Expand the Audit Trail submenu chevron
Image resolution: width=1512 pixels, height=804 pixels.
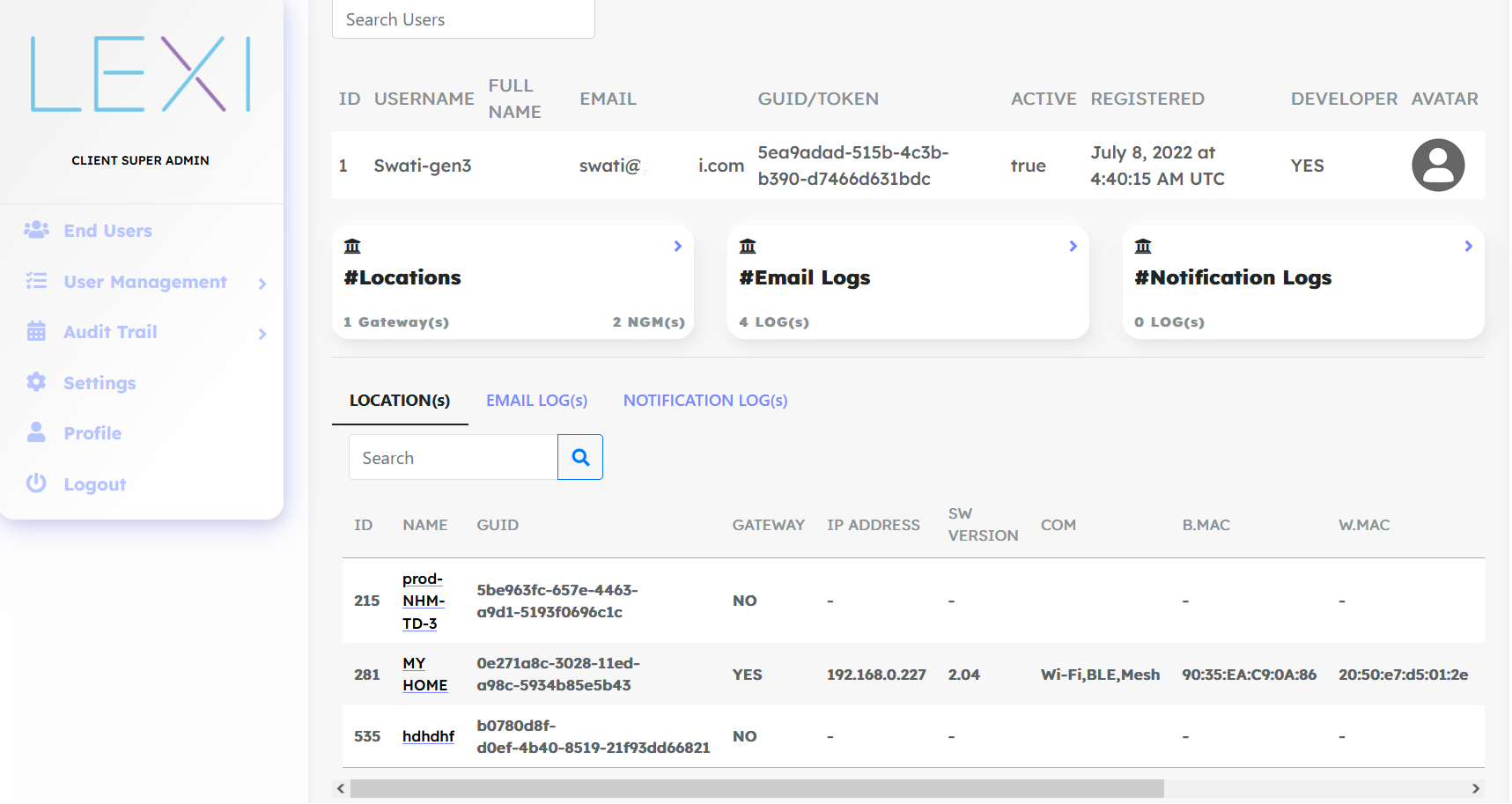pos(262,334)
